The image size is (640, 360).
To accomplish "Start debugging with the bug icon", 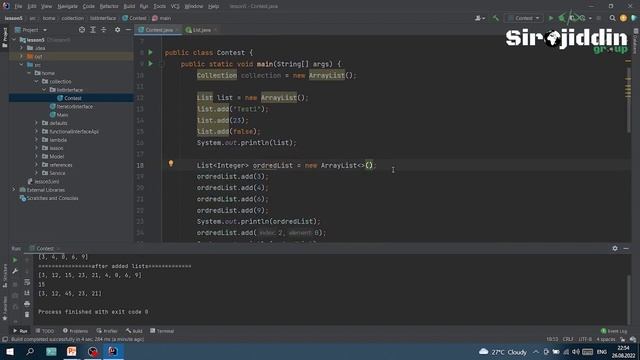I will coord(562,18).
